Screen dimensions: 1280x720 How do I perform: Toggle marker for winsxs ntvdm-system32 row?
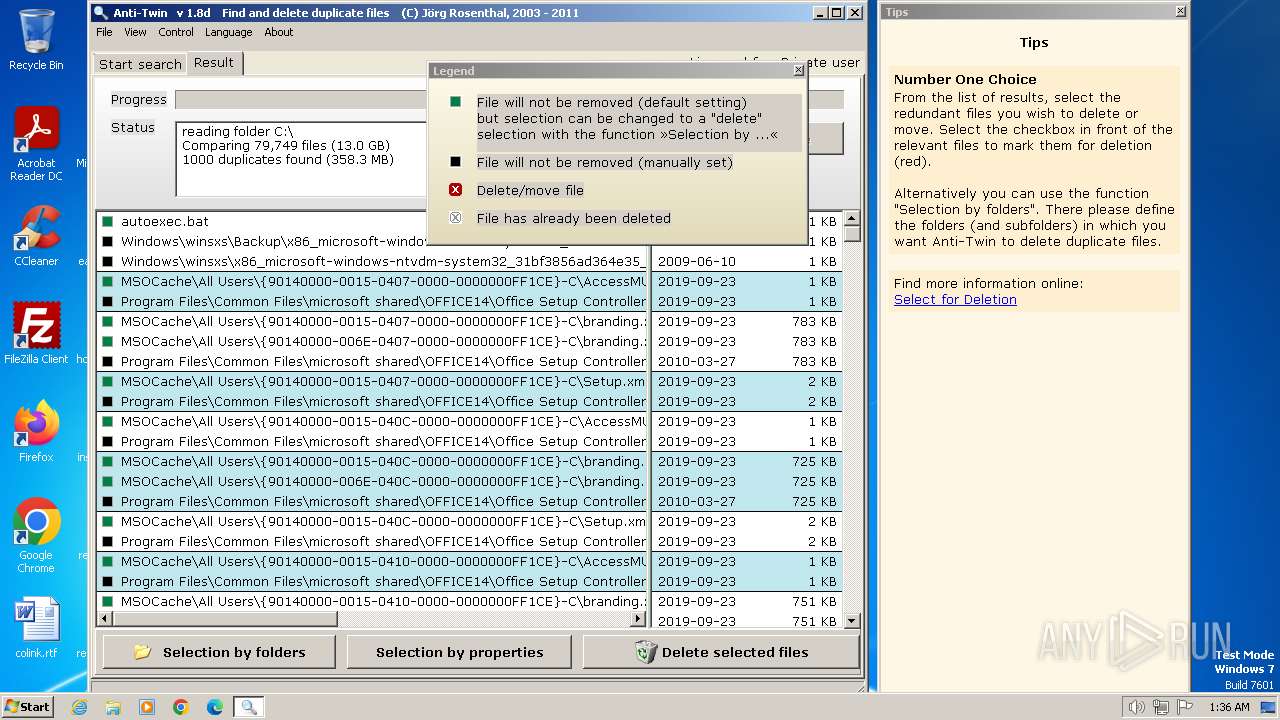108,261
